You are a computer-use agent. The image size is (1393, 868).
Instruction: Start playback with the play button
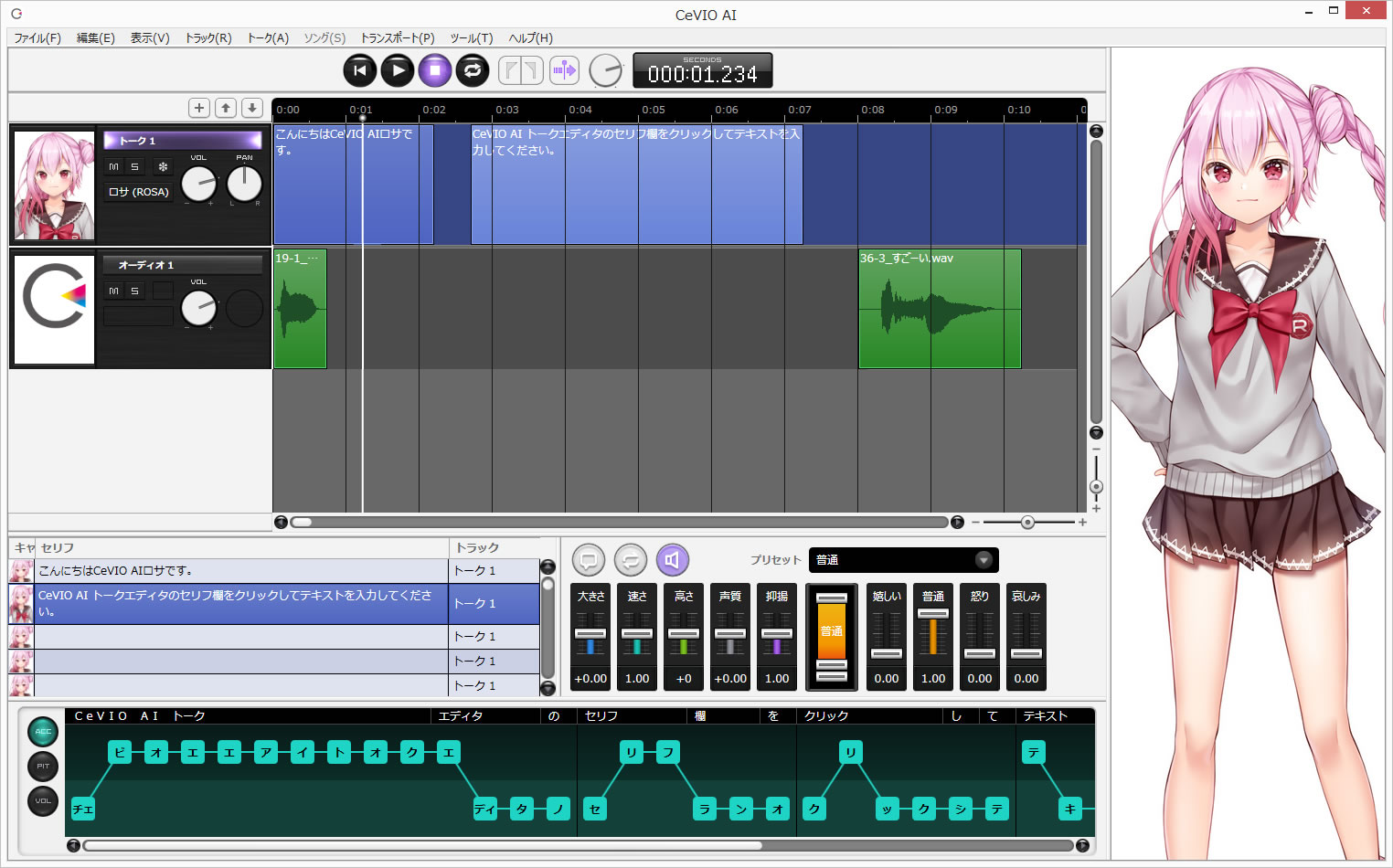pyautogui.click(x=398, y=70)
